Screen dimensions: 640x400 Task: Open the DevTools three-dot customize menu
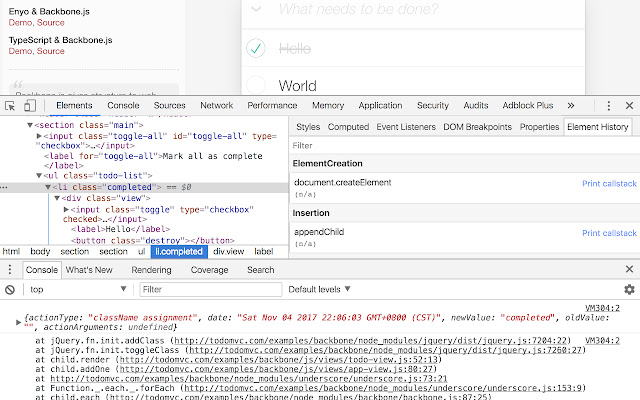click(609, 106)
